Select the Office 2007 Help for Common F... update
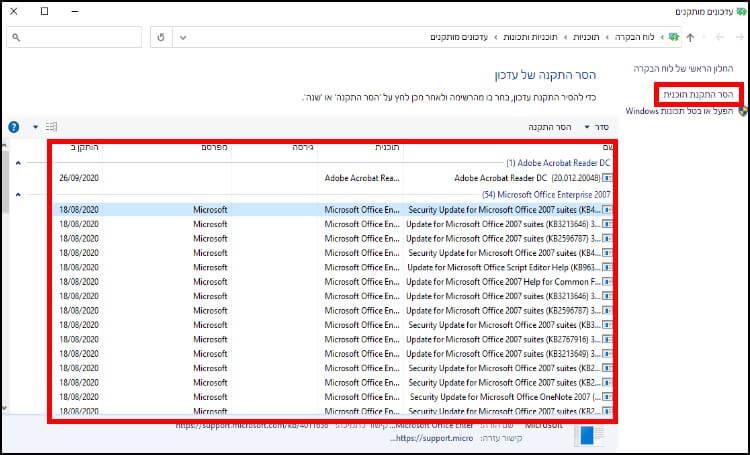Viewport: 750px width, 455px height. (x=332, y=282)
